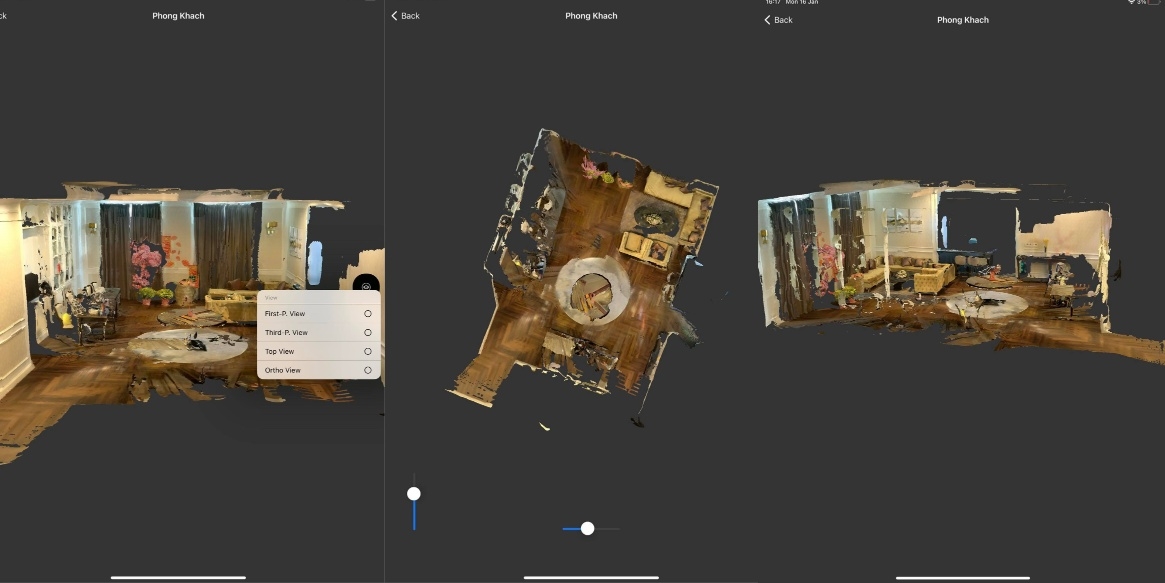Go Back in the top-down view panel
This screenshot has height=583, width=1165.
click(x=405, y=16)
